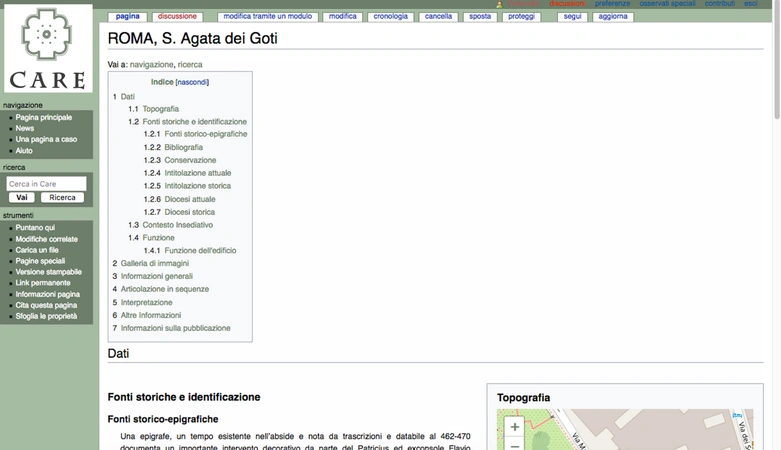
Task: Open contributi link in the top user bar
Action: [720, 4]
